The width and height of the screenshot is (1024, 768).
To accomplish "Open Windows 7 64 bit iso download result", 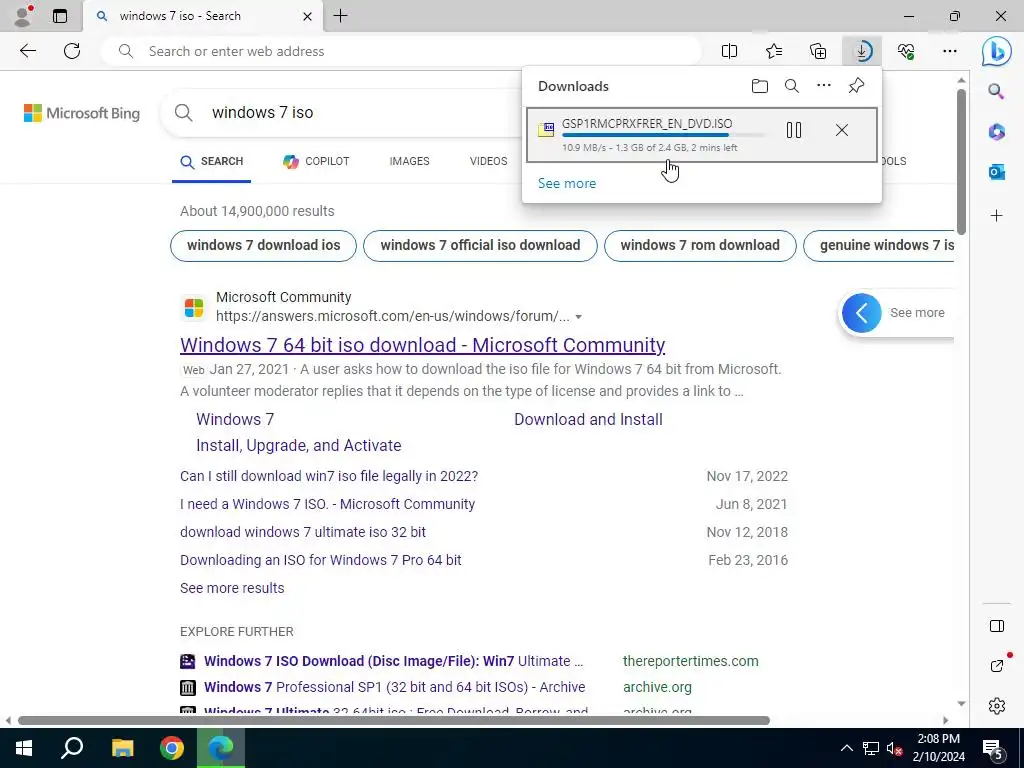I will point(423,345).
